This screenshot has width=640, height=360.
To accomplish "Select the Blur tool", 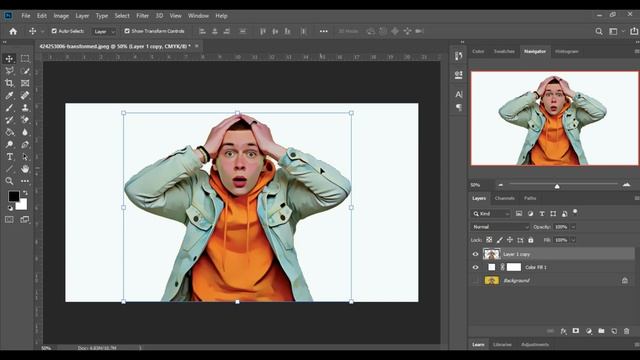I will pyautogui.click(x=25, y=132).
